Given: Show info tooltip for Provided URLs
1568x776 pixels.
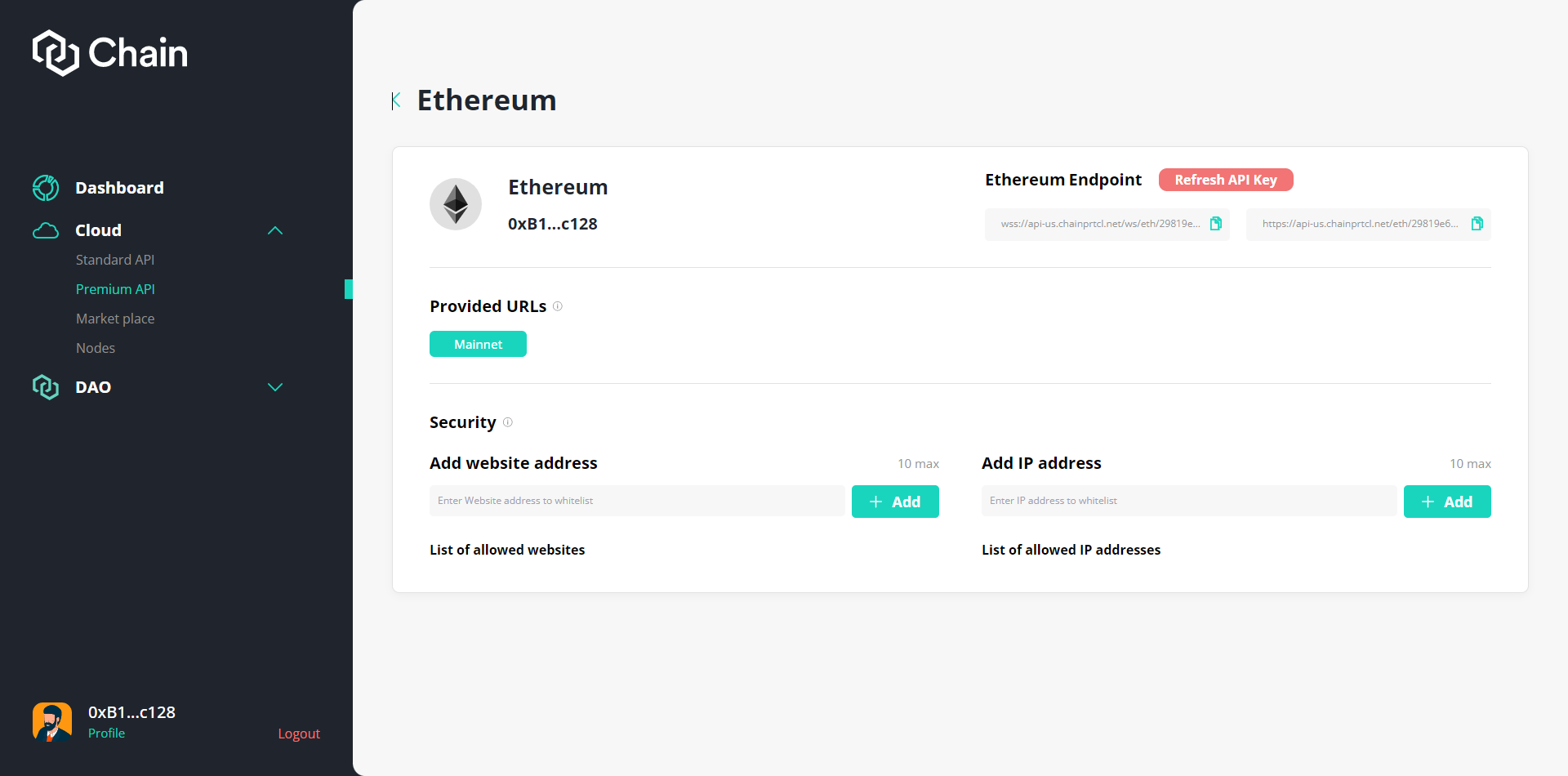Looking at the screenshot, I should click(x=558, y=306).
